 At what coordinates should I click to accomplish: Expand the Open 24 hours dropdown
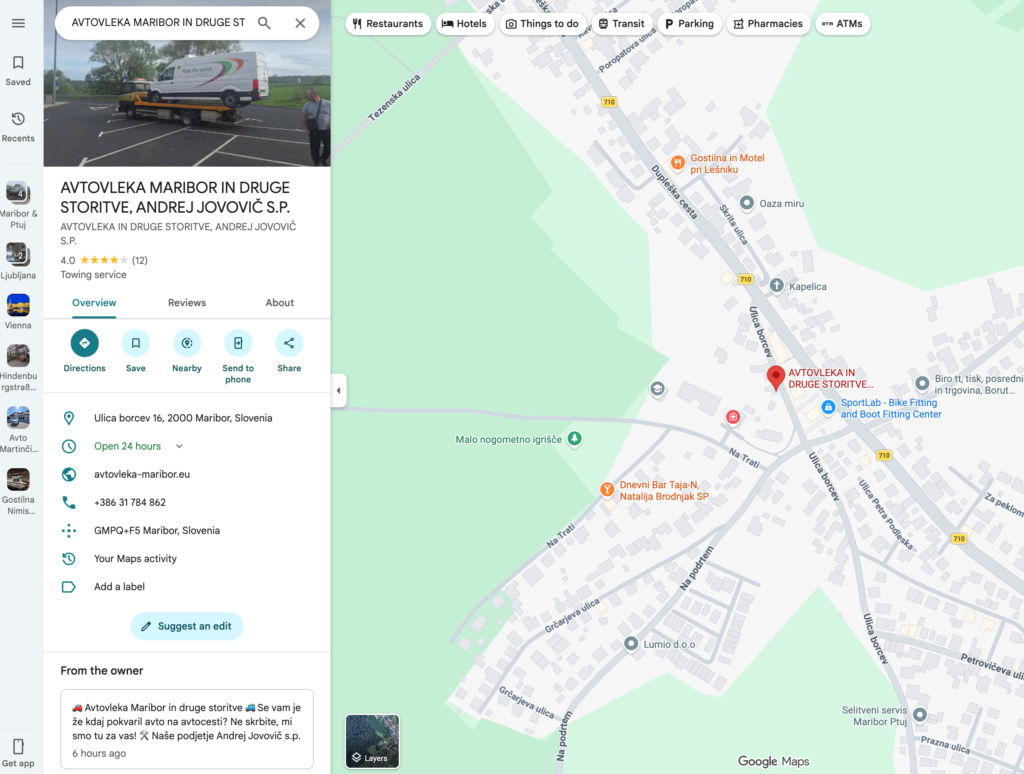click(x=179, y=446)
